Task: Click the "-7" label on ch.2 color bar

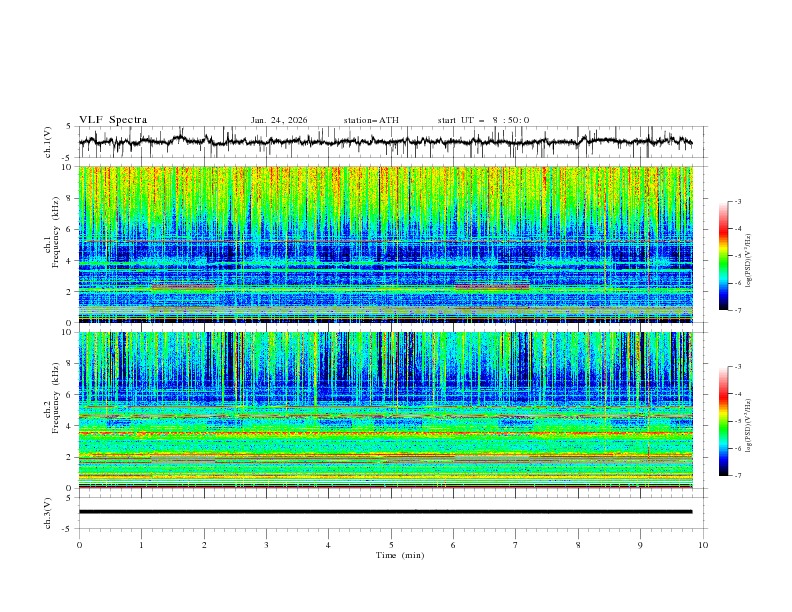Action: [737, 476]
